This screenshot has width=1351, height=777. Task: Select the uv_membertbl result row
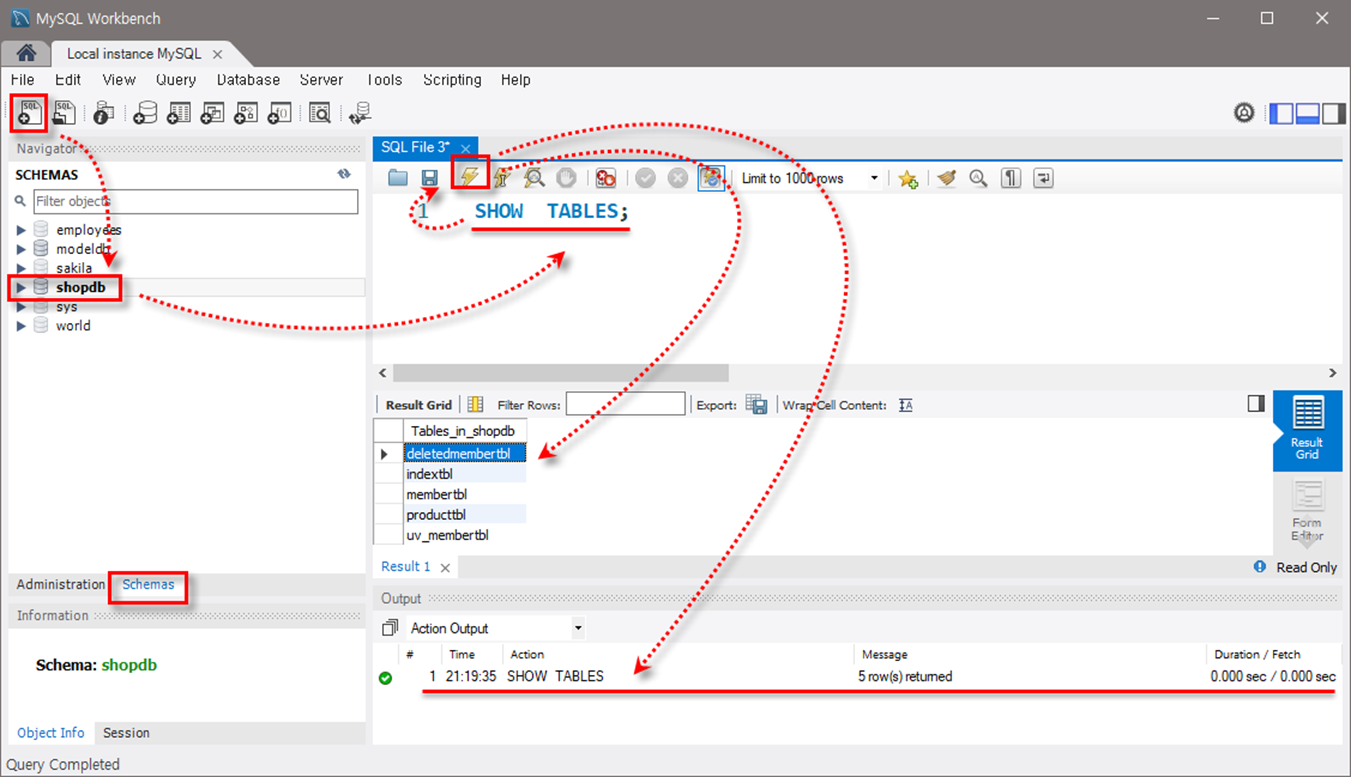(x=465, y=535)
